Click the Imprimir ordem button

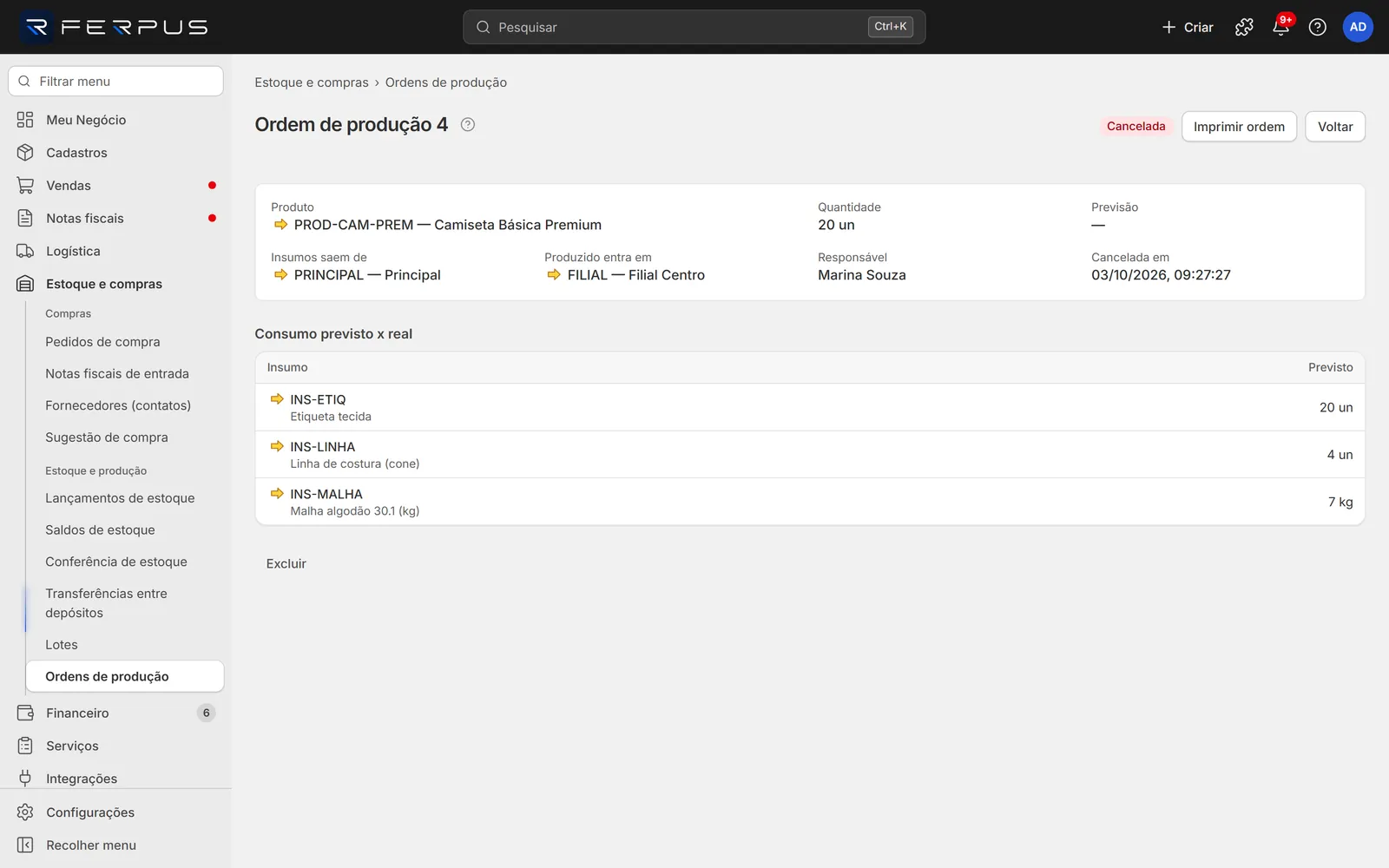(1239, 127)
